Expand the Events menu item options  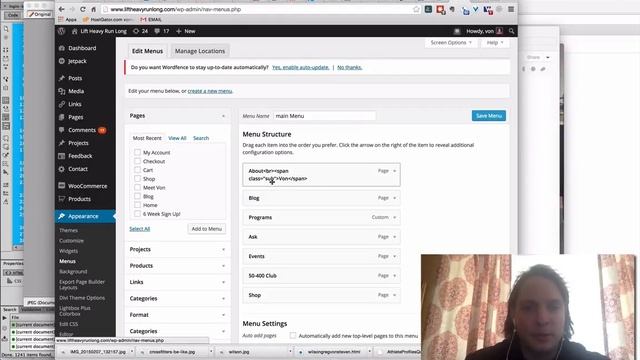click(394, 256)
